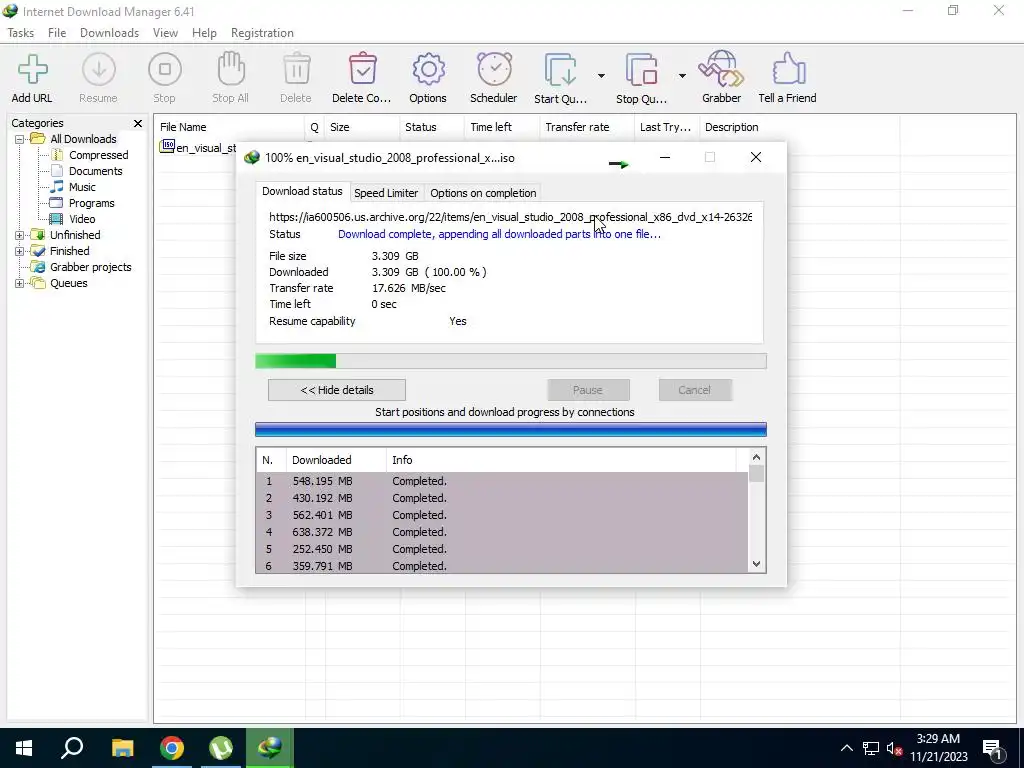Open the Windows Start button
The width and height of the screenshot is (1024, 768).
[24, 748]
